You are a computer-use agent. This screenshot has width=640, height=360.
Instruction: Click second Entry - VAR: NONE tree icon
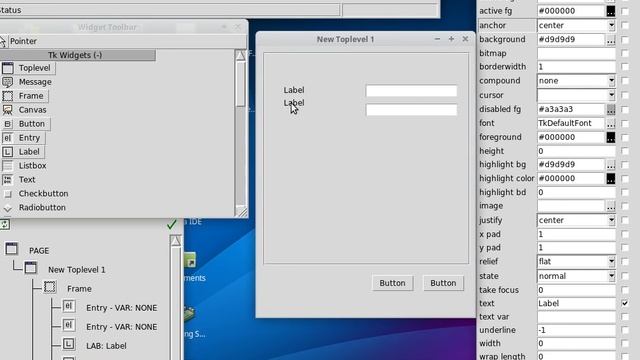pos(69,325)
